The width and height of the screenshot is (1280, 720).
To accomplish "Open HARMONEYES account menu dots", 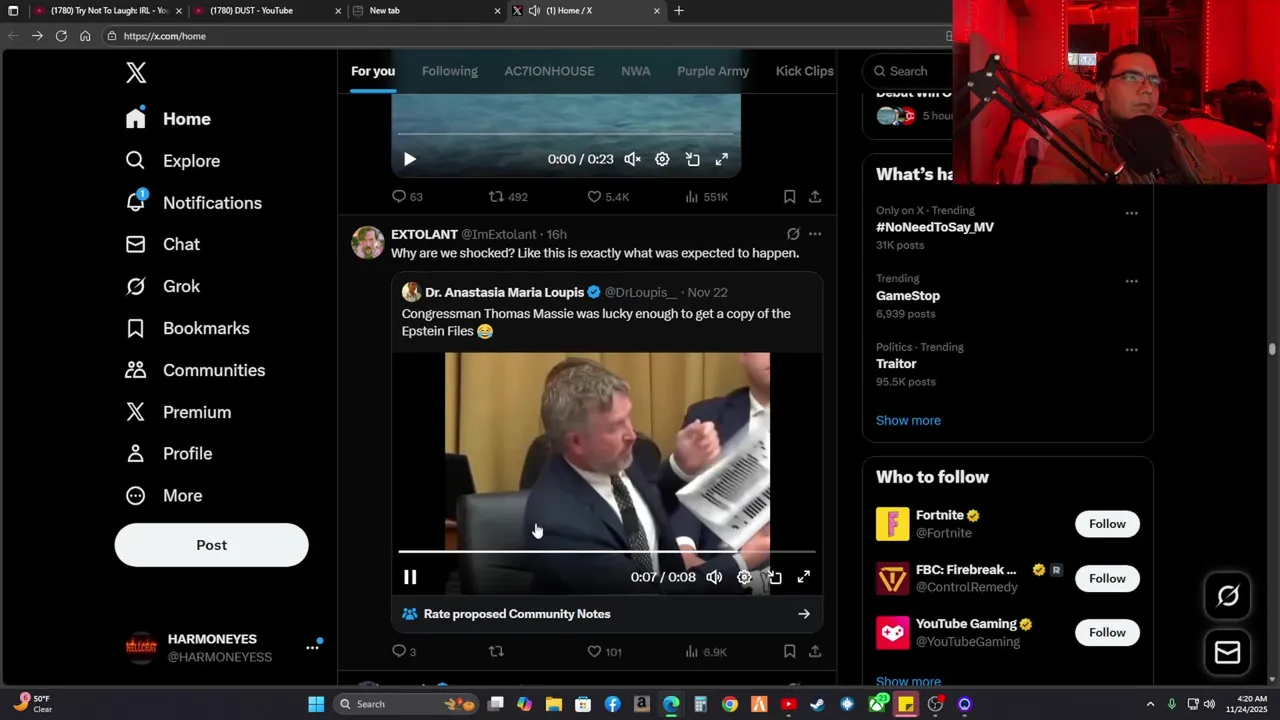I will (x=312, y=647).
